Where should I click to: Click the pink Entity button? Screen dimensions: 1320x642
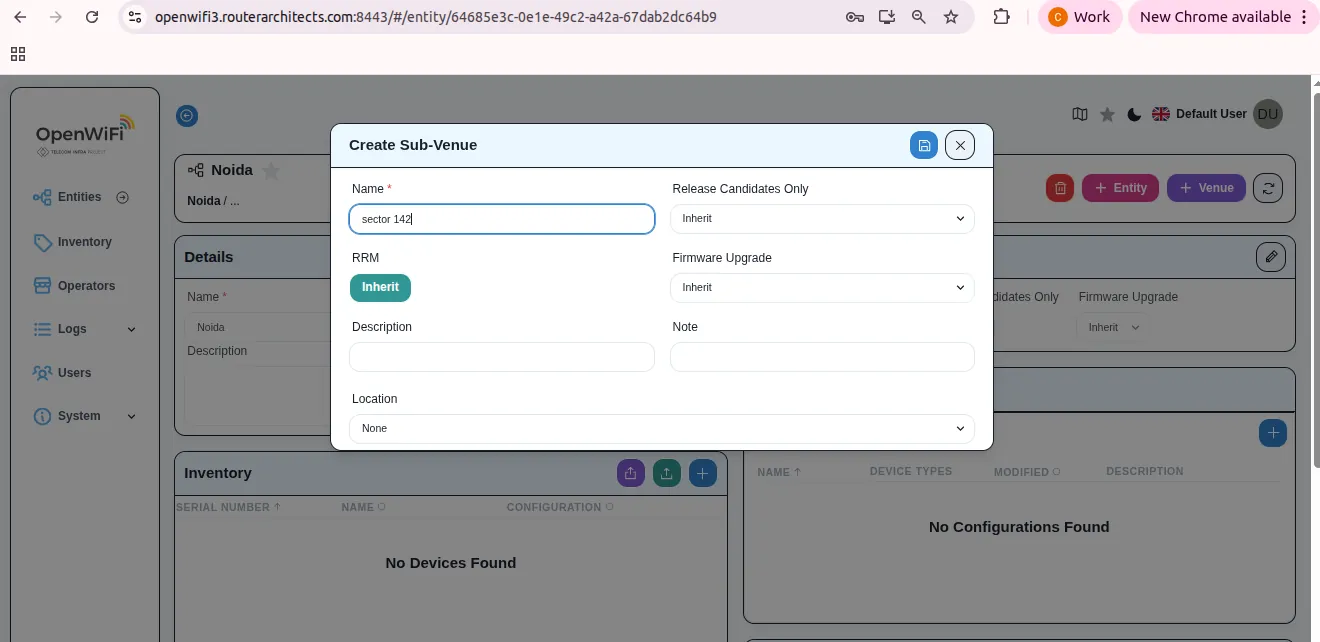[x=1120, y=188]
